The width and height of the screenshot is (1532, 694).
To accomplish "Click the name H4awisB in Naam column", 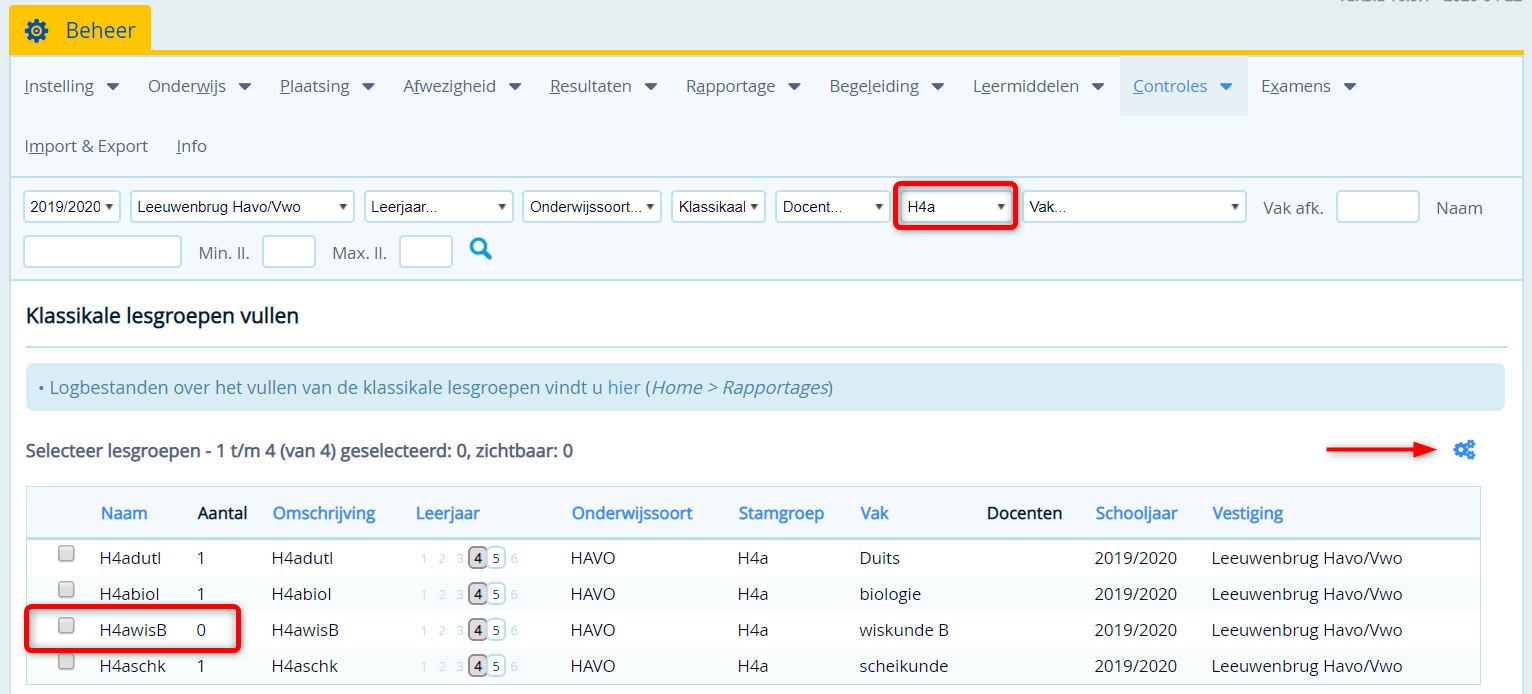I will click(133, 630).
